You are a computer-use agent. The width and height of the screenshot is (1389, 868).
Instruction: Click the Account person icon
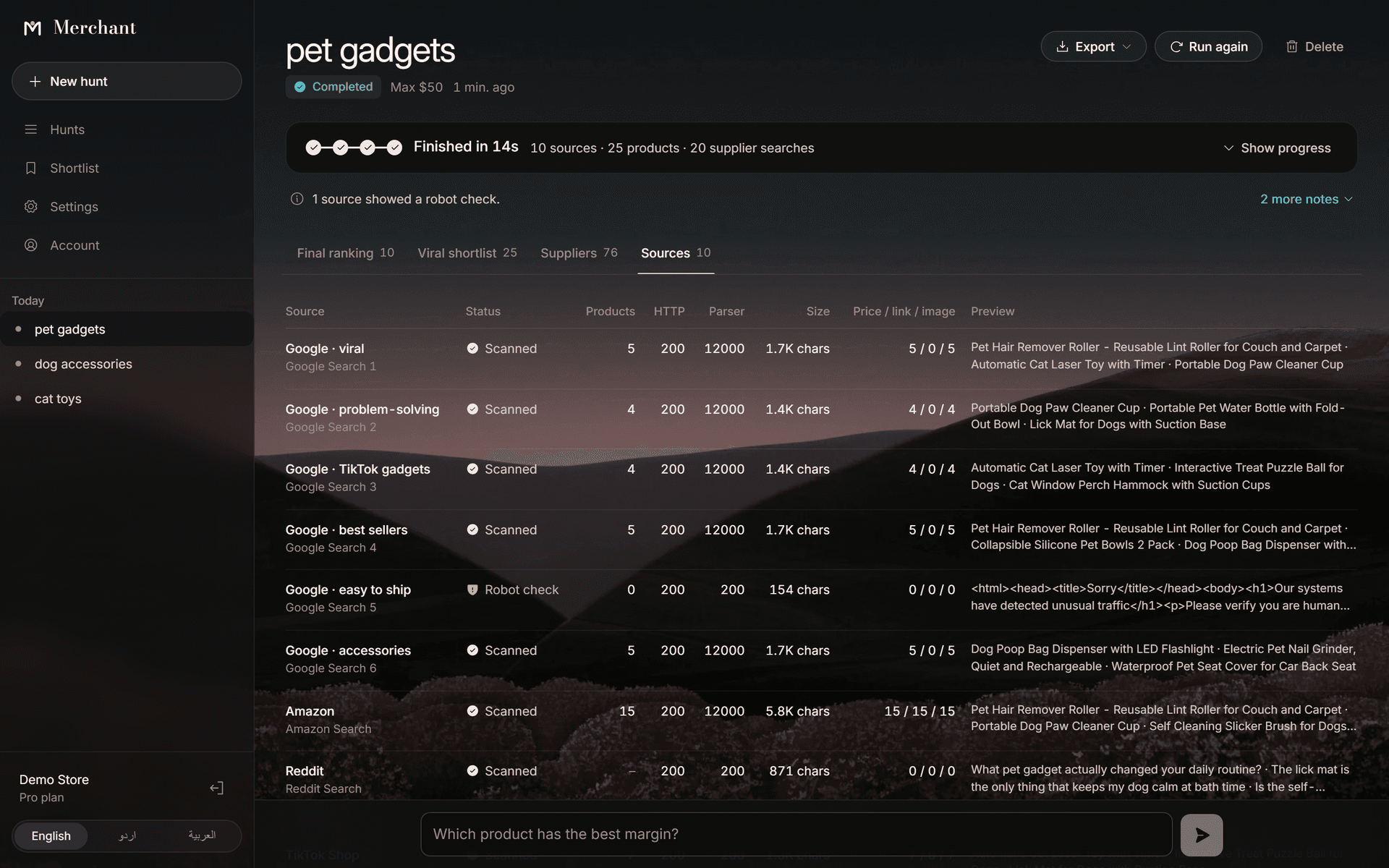[30, 245]
